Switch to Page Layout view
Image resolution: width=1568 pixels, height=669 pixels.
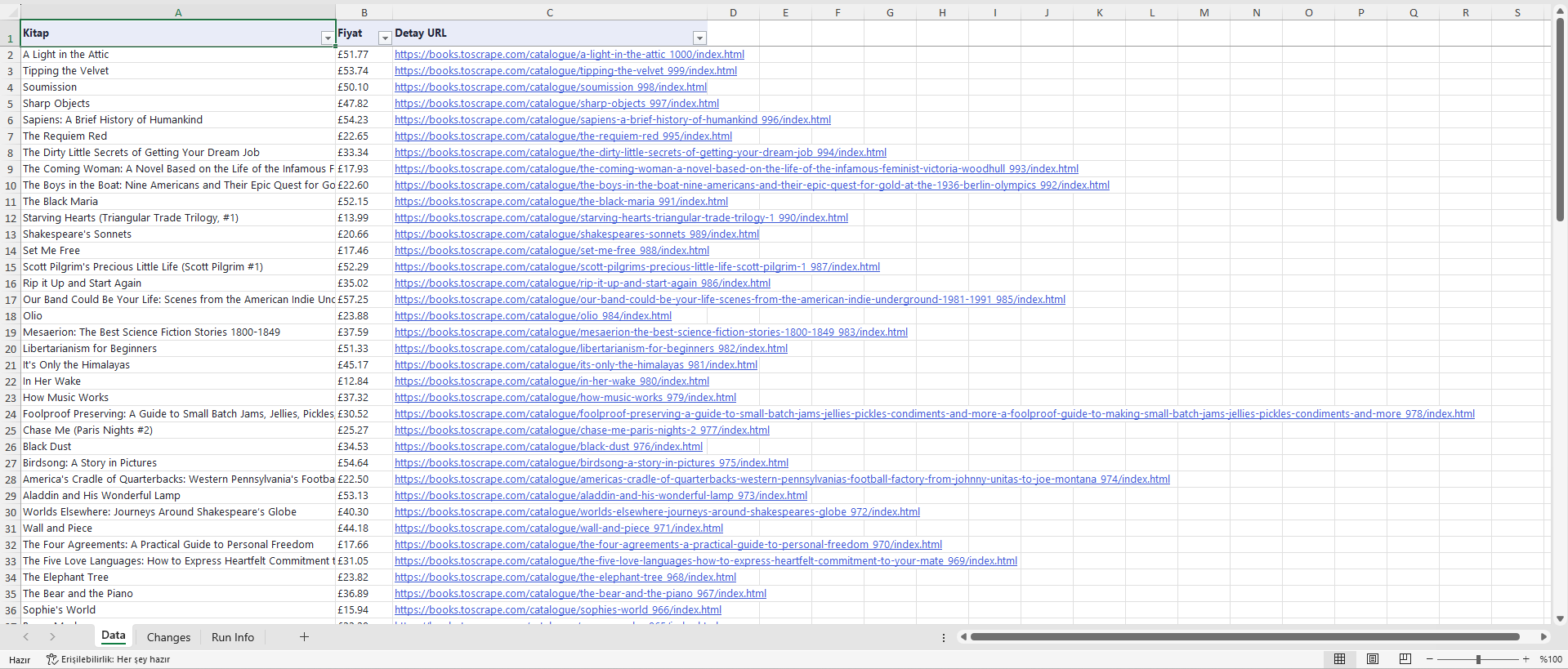click(x=1373, y=659)
